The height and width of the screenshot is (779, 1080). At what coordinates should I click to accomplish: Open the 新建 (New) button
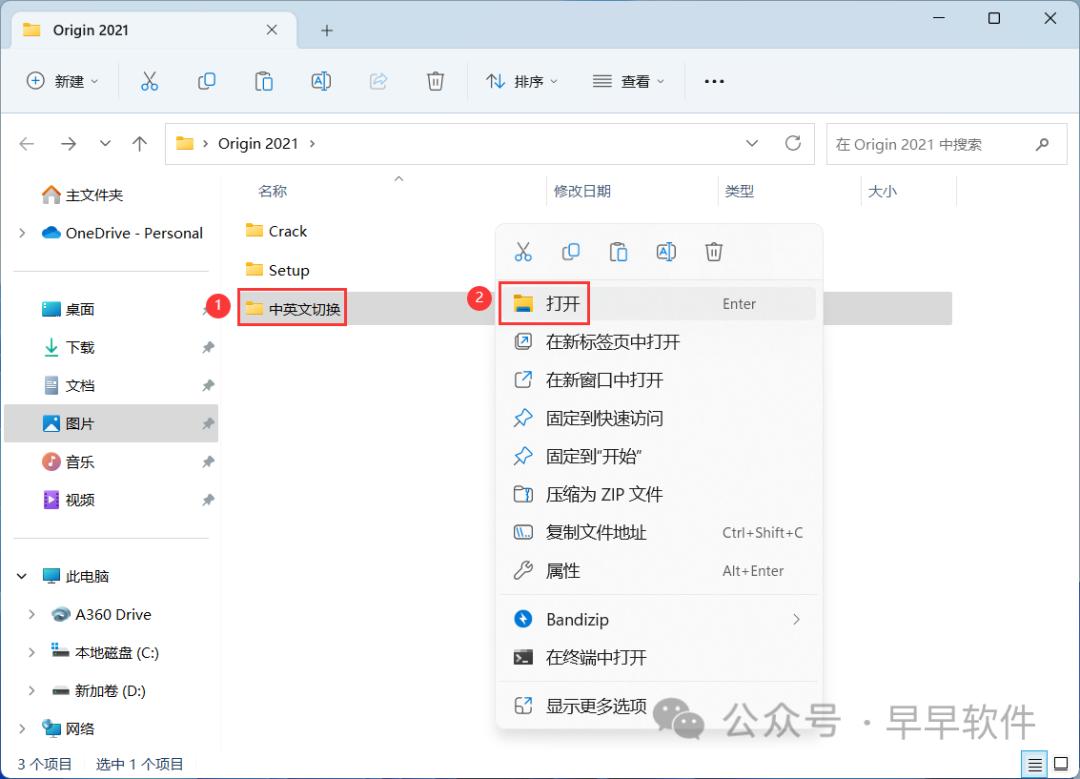[x=62, y=81]
